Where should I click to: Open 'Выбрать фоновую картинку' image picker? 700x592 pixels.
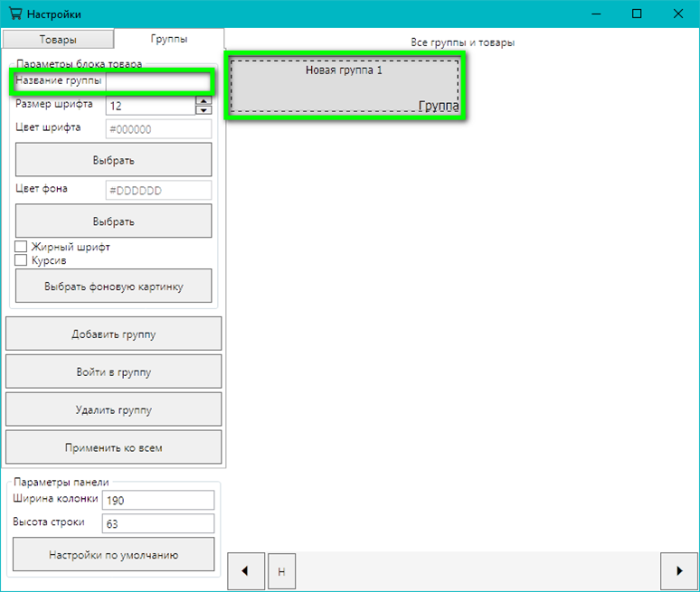click(113, 286)
